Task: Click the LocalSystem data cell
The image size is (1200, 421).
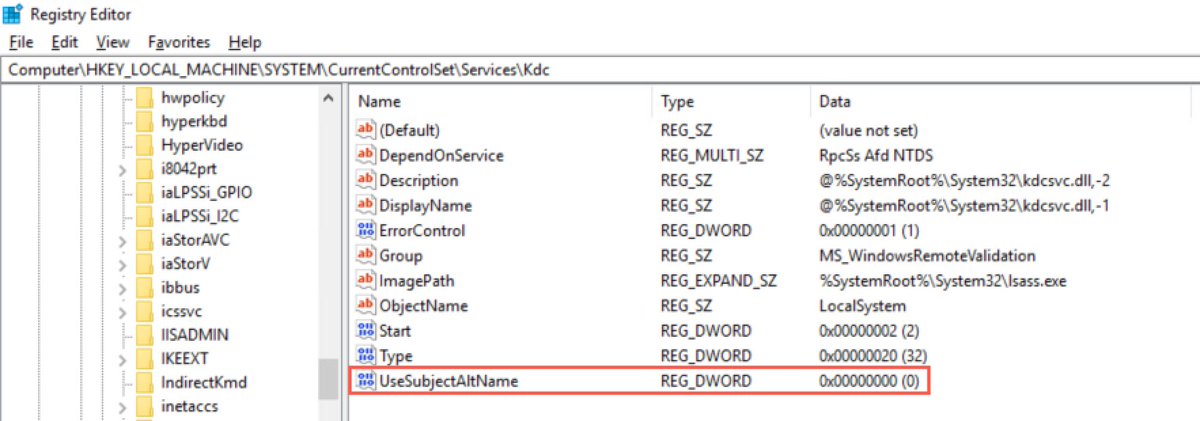Action: click(862, 306)
